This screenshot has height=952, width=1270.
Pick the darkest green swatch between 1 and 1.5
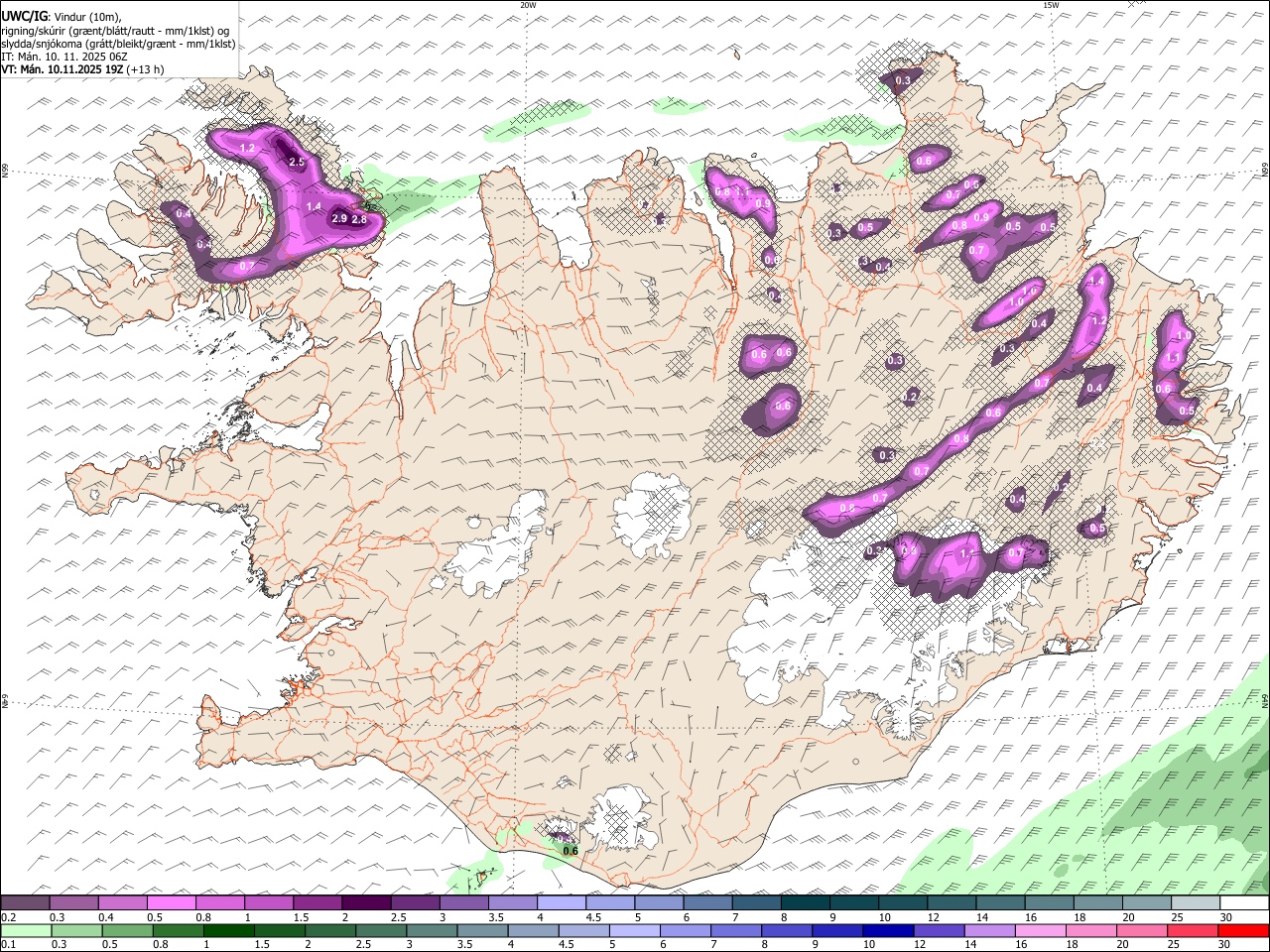pyautogui.click(x=228, y=931)
